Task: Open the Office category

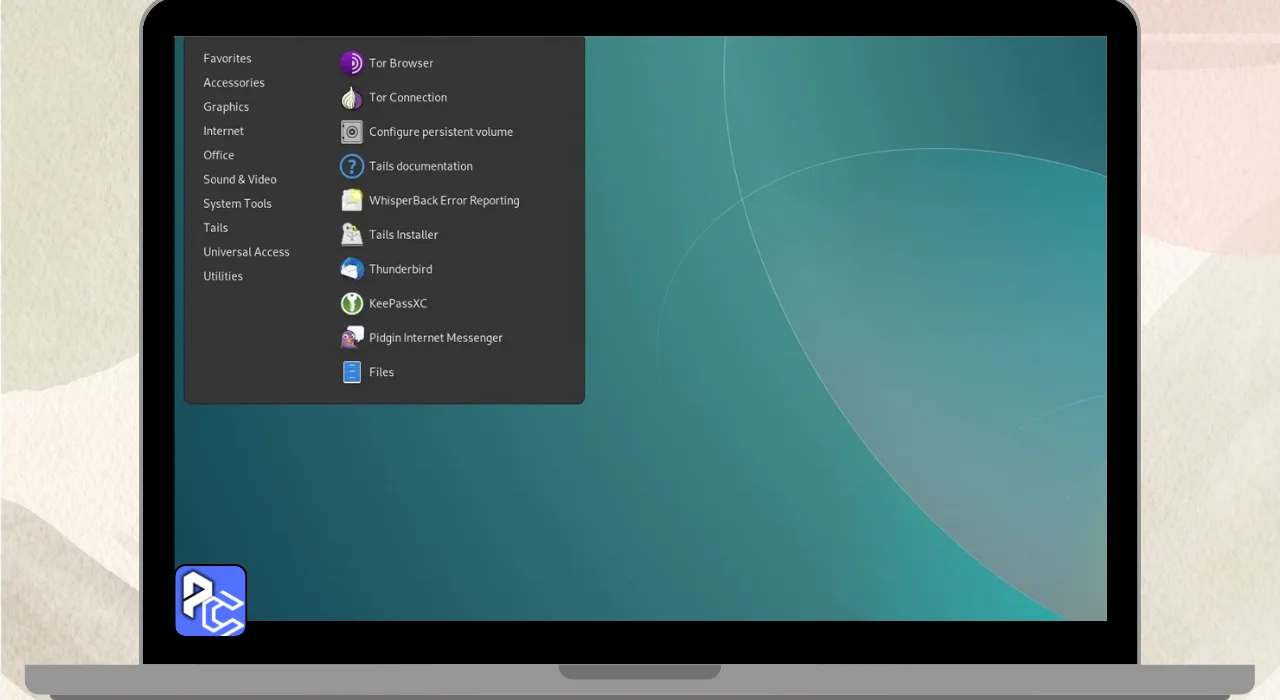Action: coord(219,155)
